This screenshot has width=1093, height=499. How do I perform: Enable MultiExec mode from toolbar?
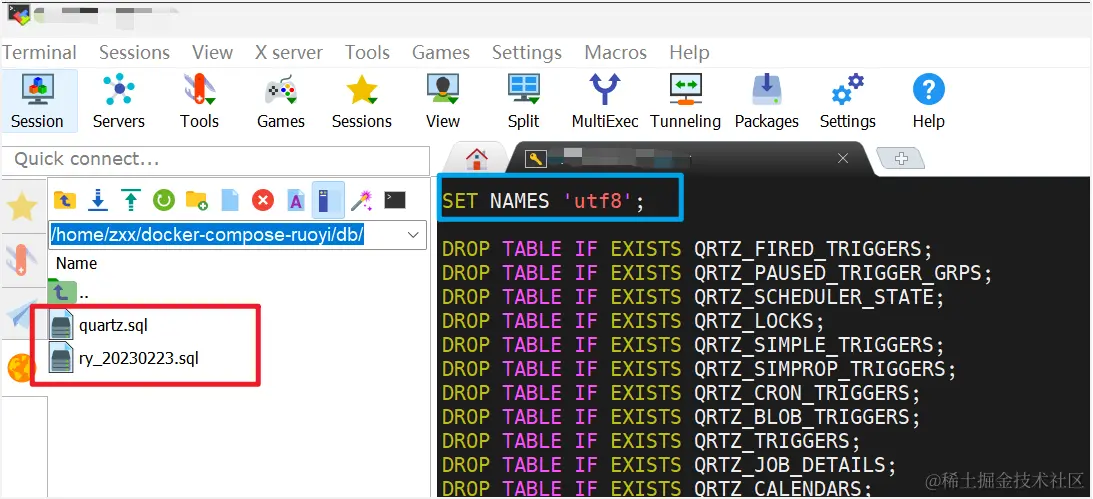click(604, 101)
